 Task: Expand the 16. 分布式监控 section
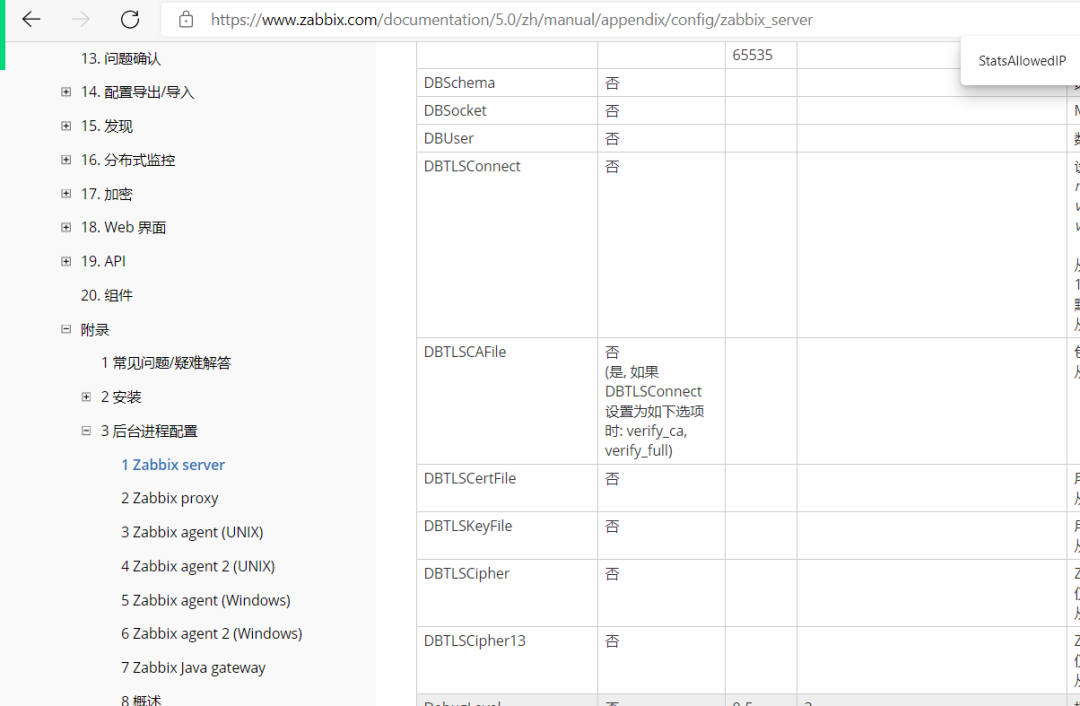(x=66, y=160)
